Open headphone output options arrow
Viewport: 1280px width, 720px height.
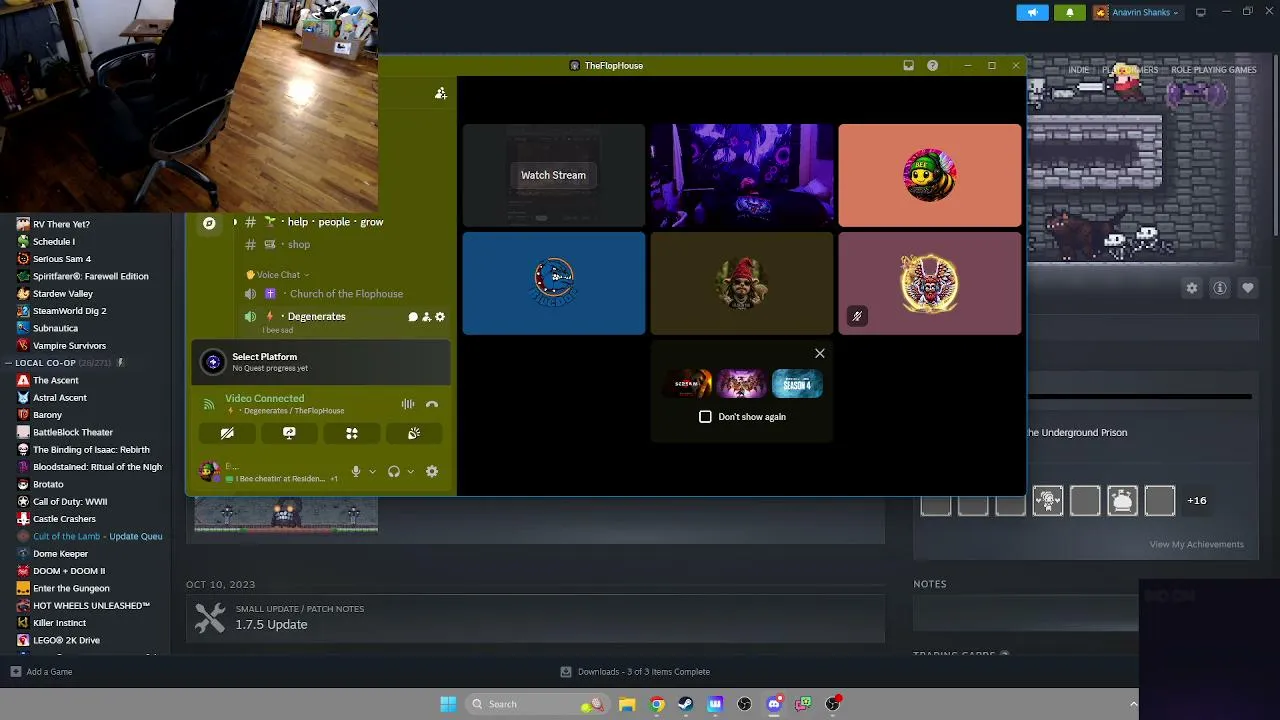410,472
